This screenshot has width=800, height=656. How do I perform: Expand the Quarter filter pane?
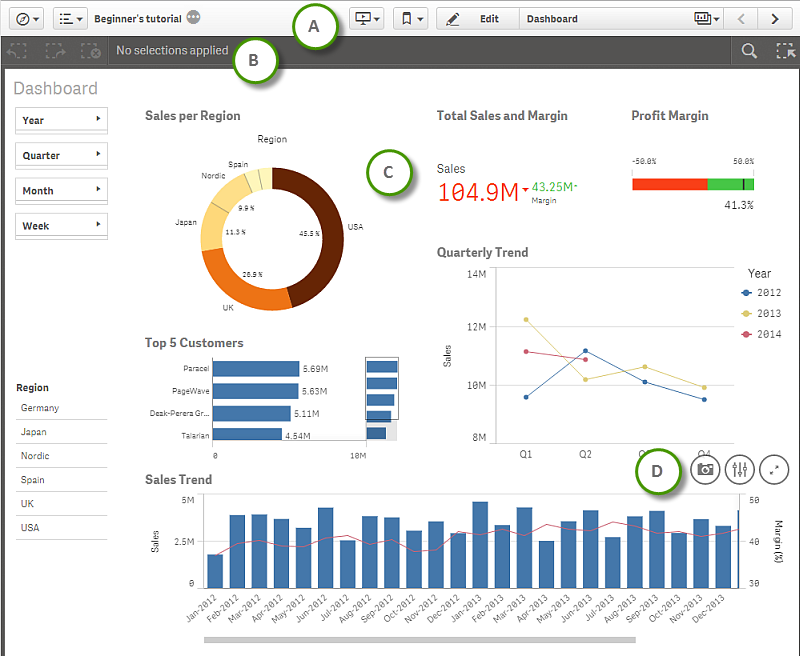(x=61, y=155)
